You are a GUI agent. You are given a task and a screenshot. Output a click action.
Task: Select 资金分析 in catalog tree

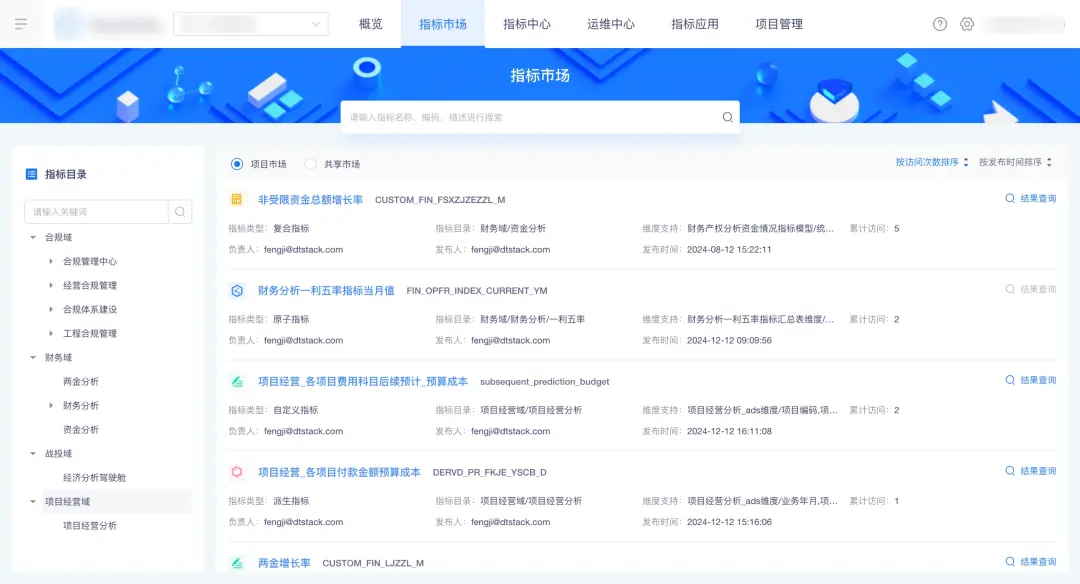coord(81,430)
